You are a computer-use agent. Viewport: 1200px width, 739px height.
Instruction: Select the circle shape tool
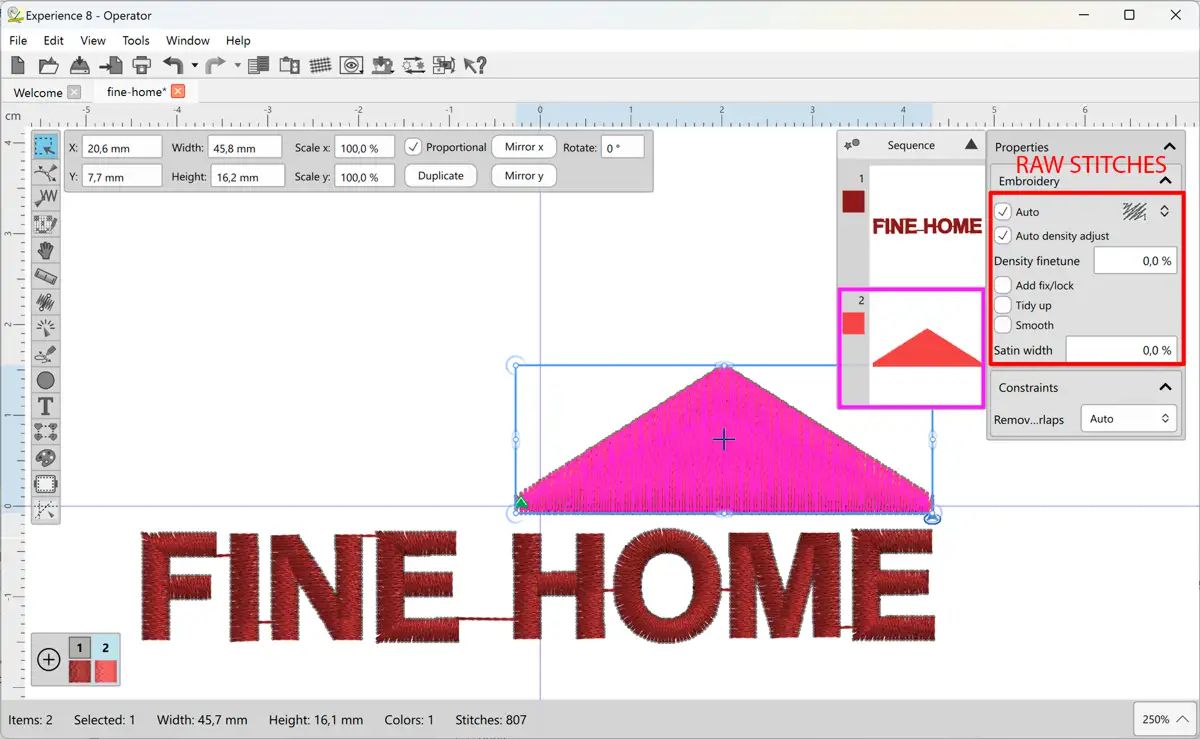pos(45,380)
